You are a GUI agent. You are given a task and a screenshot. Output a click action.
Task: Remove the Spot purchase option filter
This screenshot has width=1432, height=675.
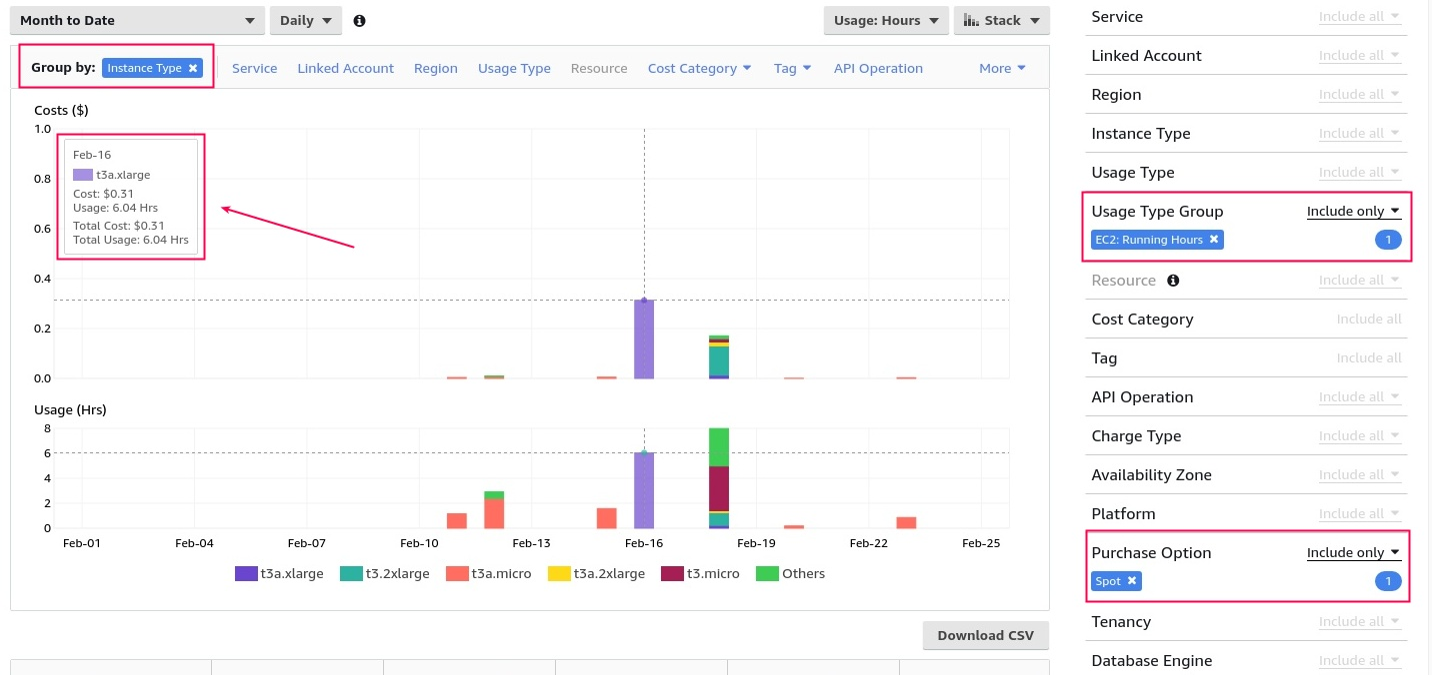click(1131, 581)
